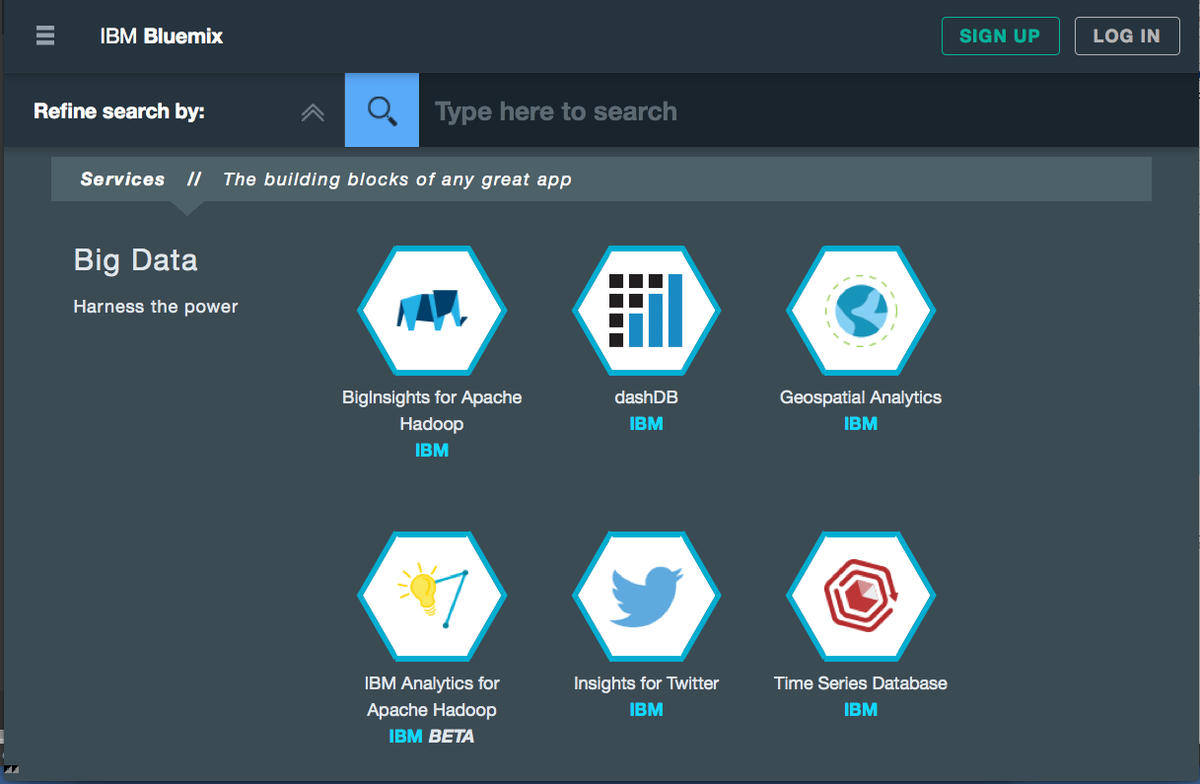This screenshot has height=784, width=1200.
Task: Open the Geospatial Analytics globe icon
Action: (x=861, y=311)
